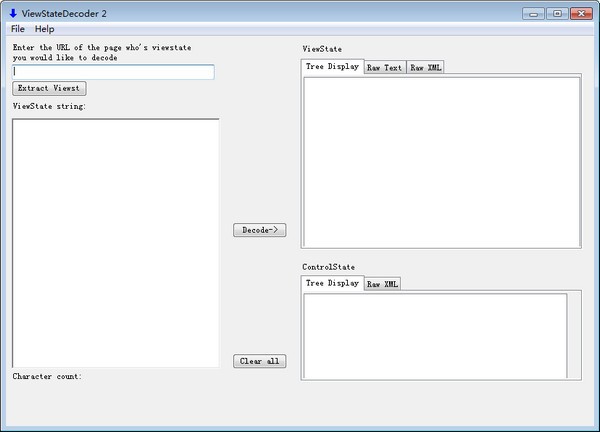Minimize the ViewStateDecoder window
600x432 pixels.
(x=532, y=13)
